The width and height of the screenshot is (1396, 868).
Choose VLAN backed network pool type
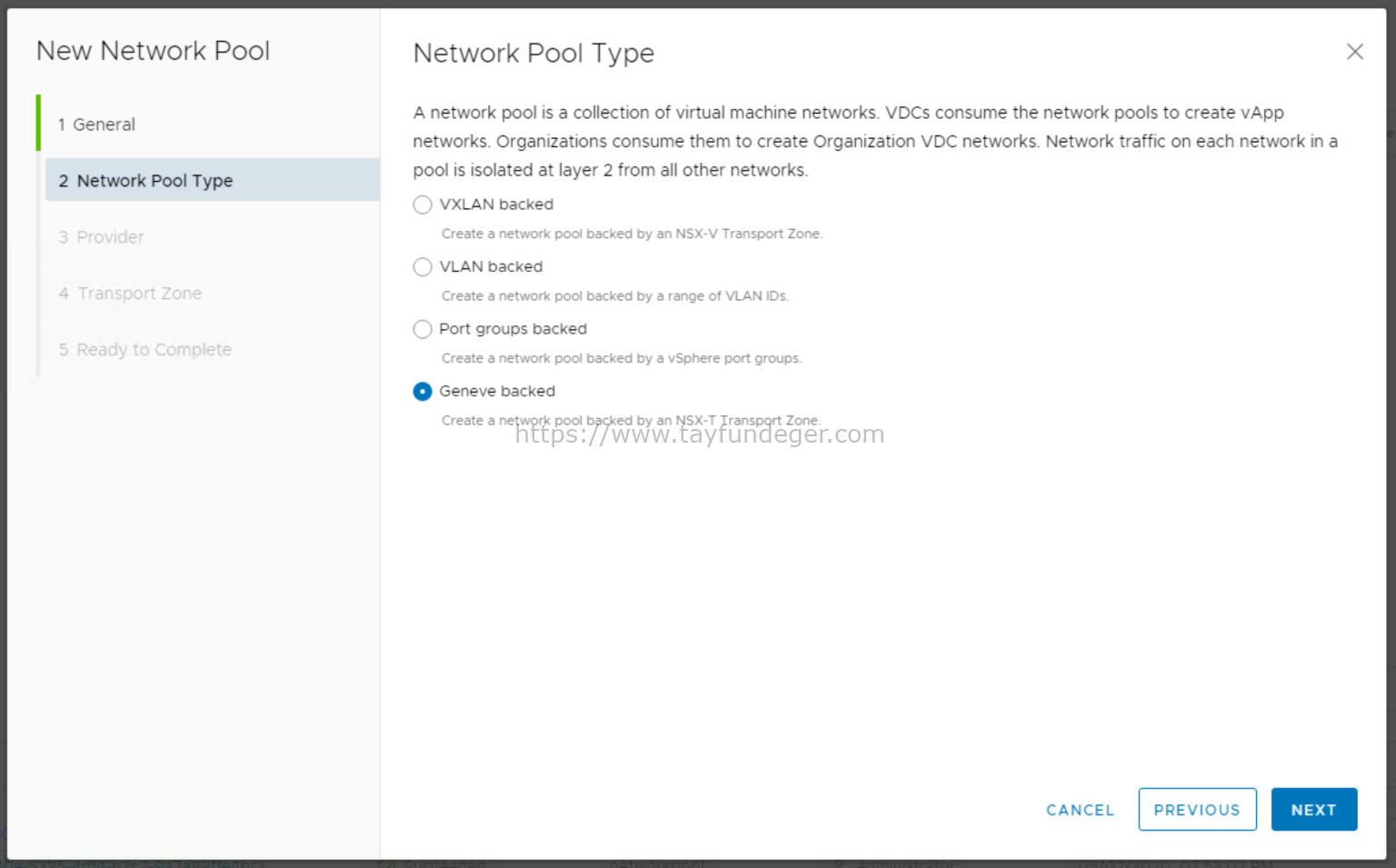(422, 266)
